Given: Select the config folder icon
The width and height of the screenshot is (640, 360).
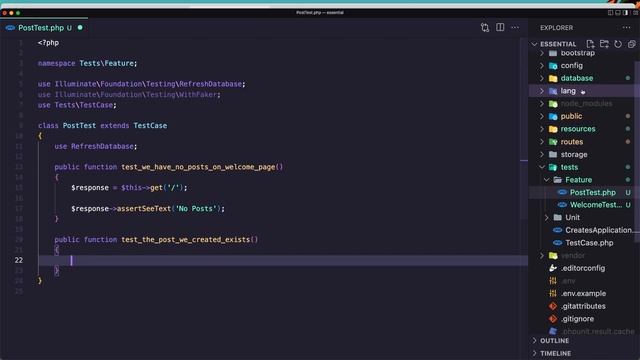Looking at the screenshot, I should tap(553, 65).
